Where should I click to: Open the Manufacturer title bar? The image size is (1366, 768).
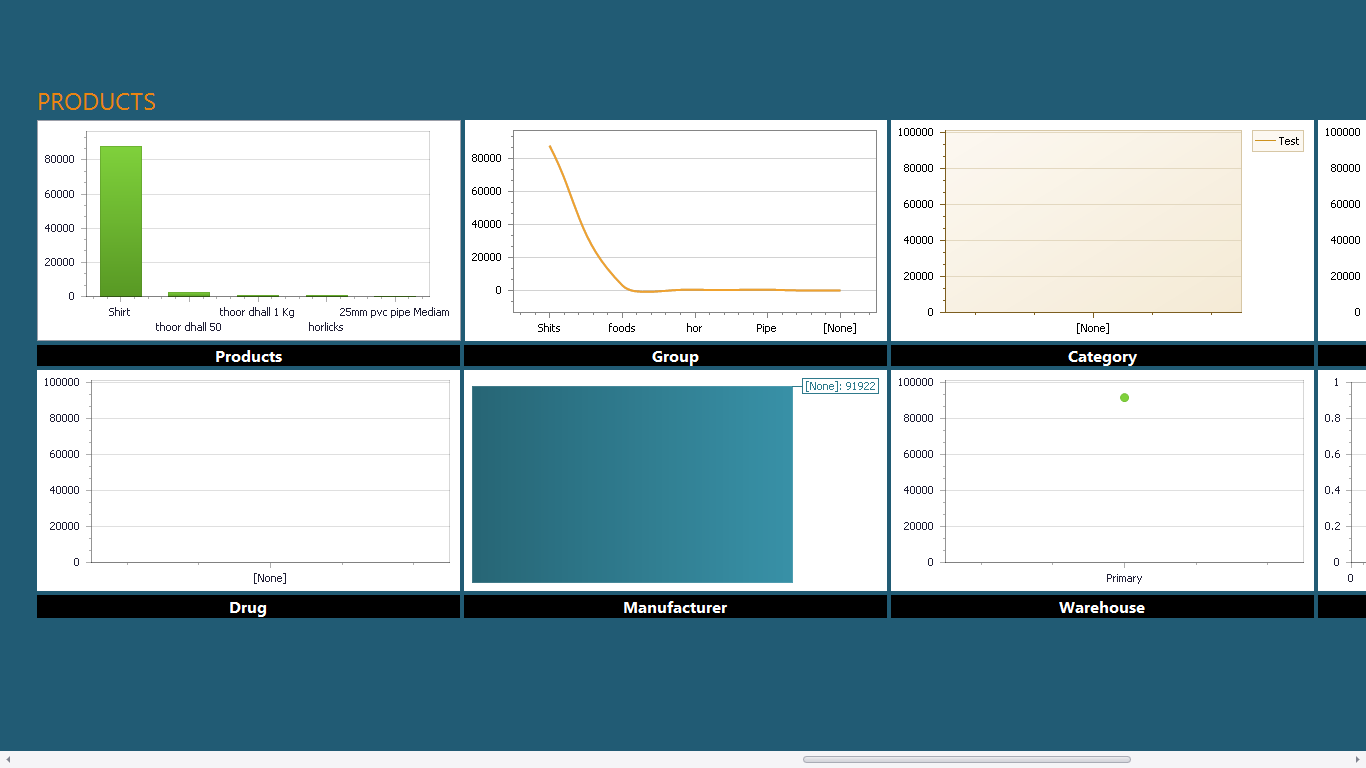tap(675, 607)
